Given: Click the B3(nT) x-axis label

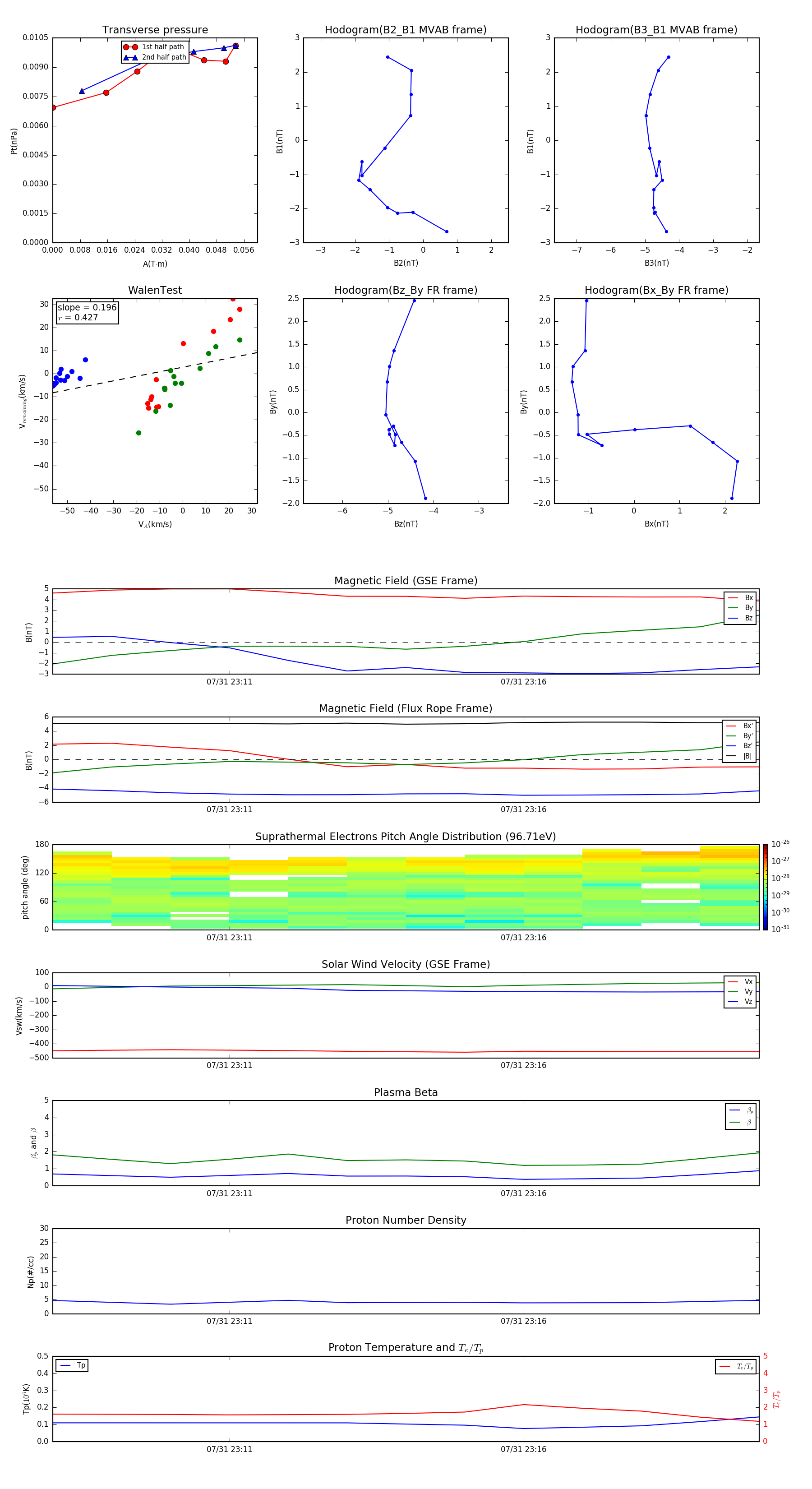Looking at the screenshot, I should (656, 264).
